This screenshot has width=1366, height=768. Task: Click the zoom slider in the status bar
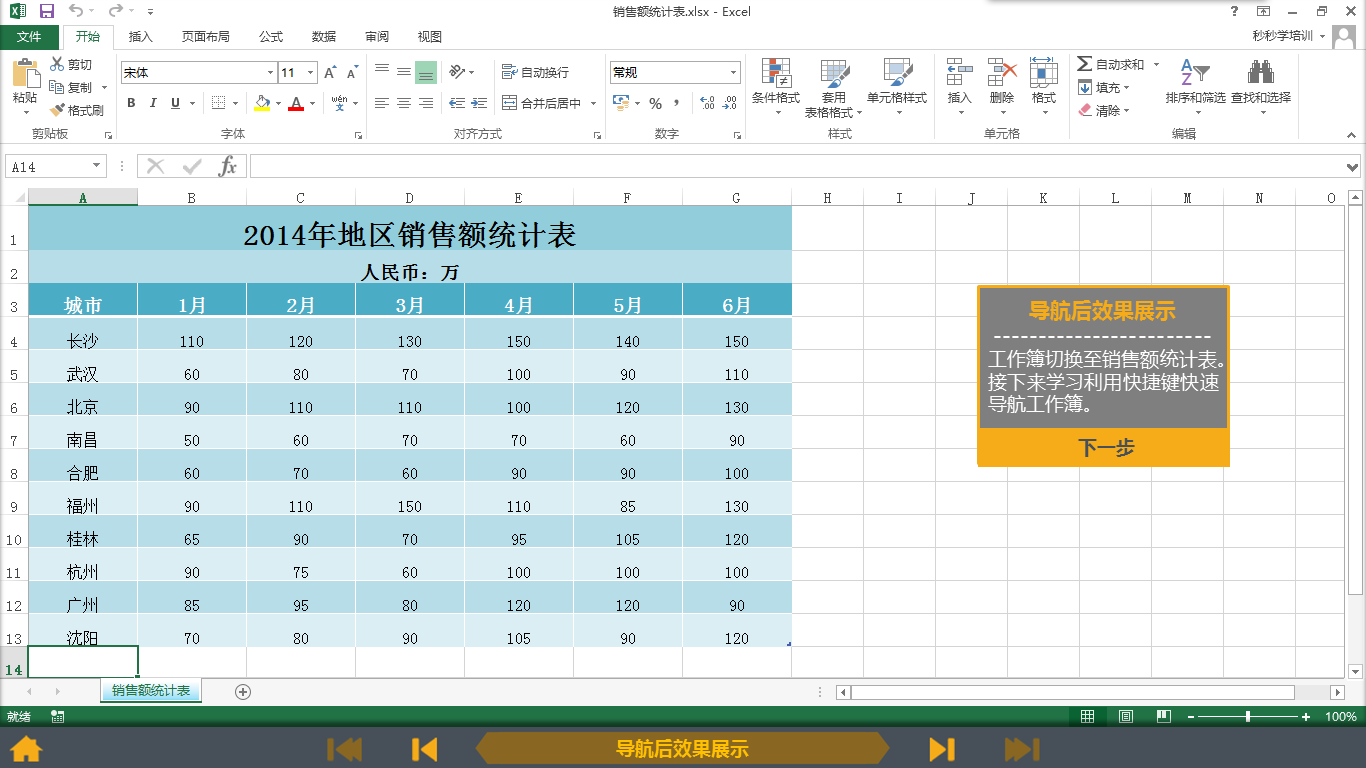click(x=1248, y=717)
